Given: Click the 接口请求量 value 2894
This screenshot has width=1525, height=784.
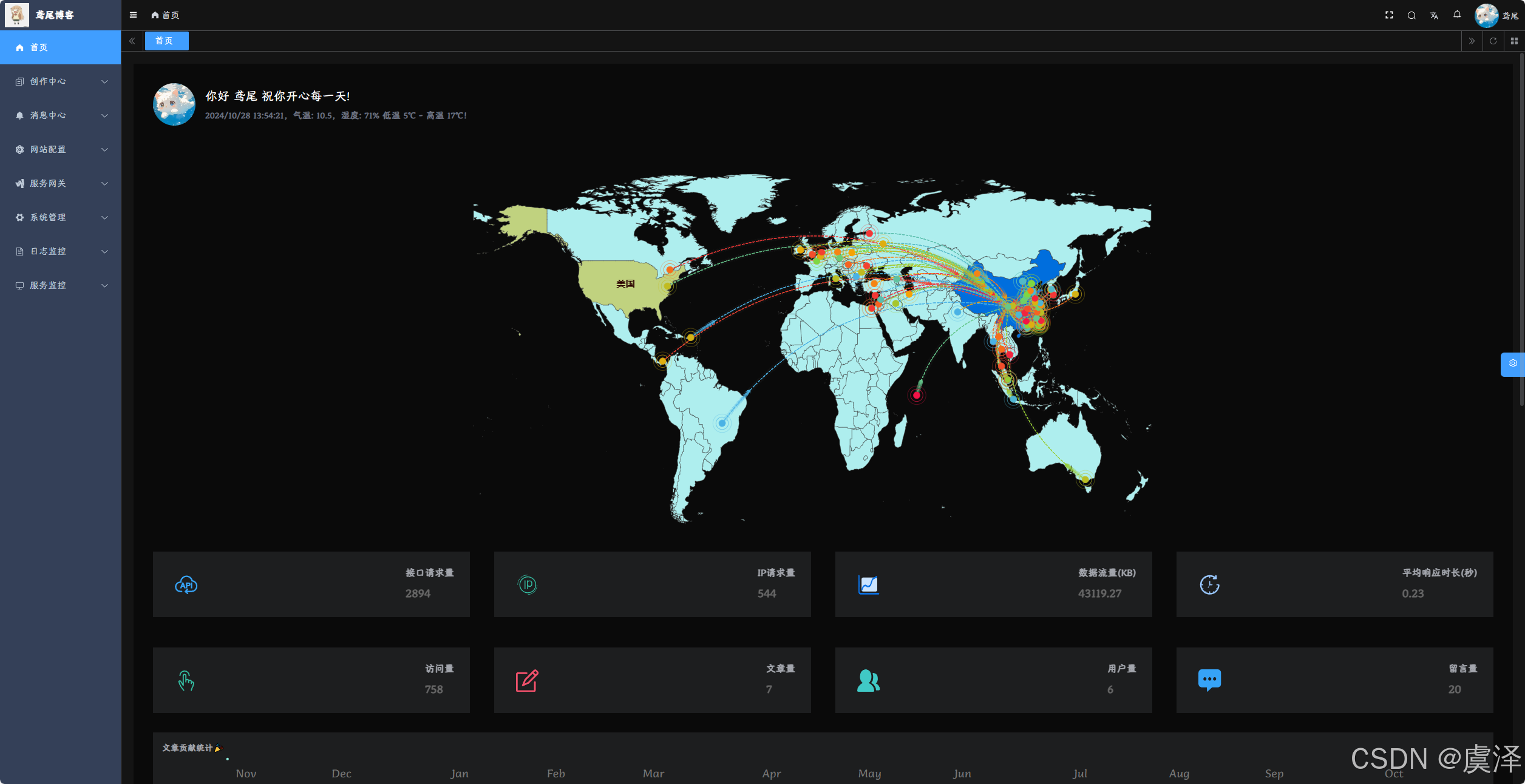Looking at the screenshot, I should [x=418, y=593].
